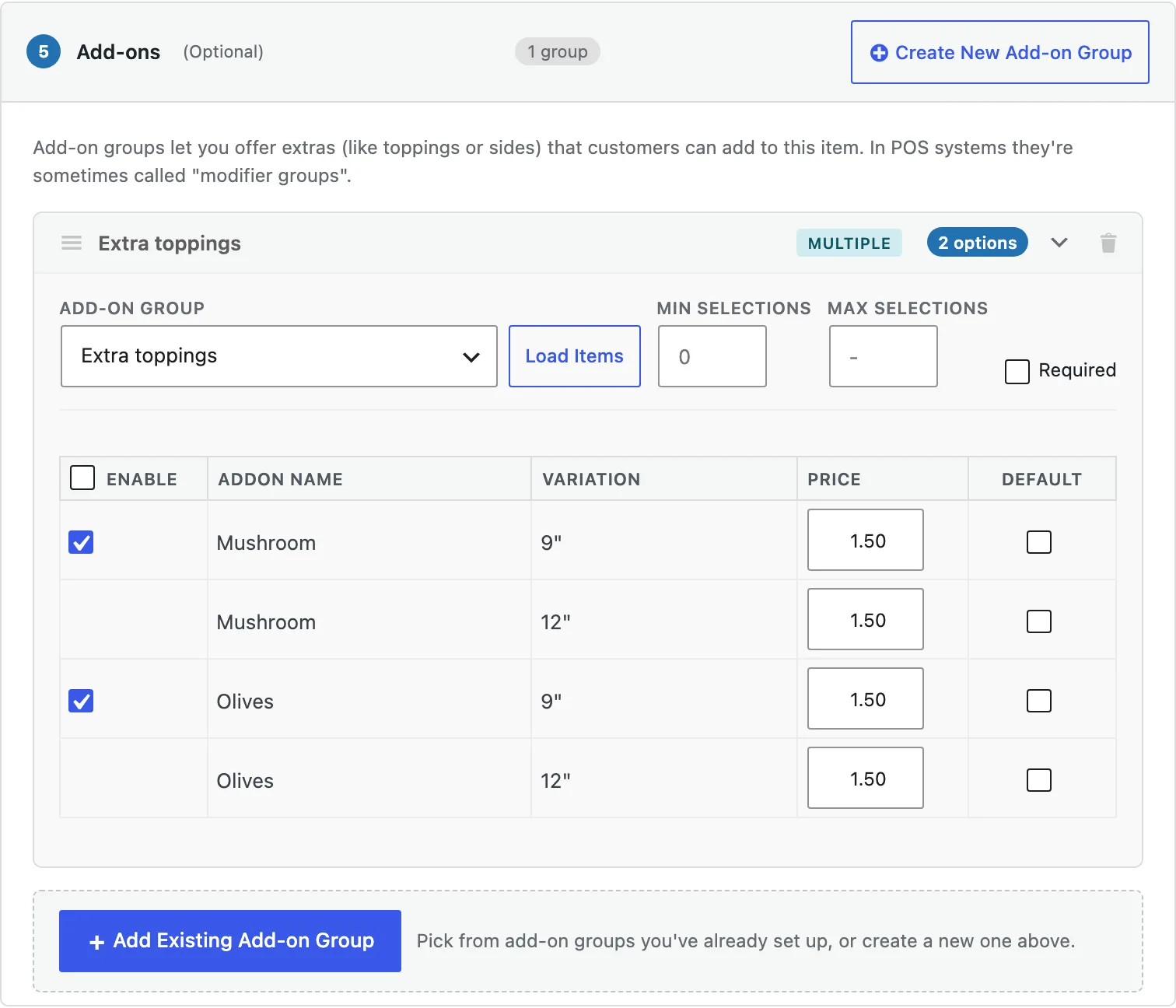Edit the price for Olives 9"
This screenshot has height=1008, width=1176.
[x=866, y=698]
